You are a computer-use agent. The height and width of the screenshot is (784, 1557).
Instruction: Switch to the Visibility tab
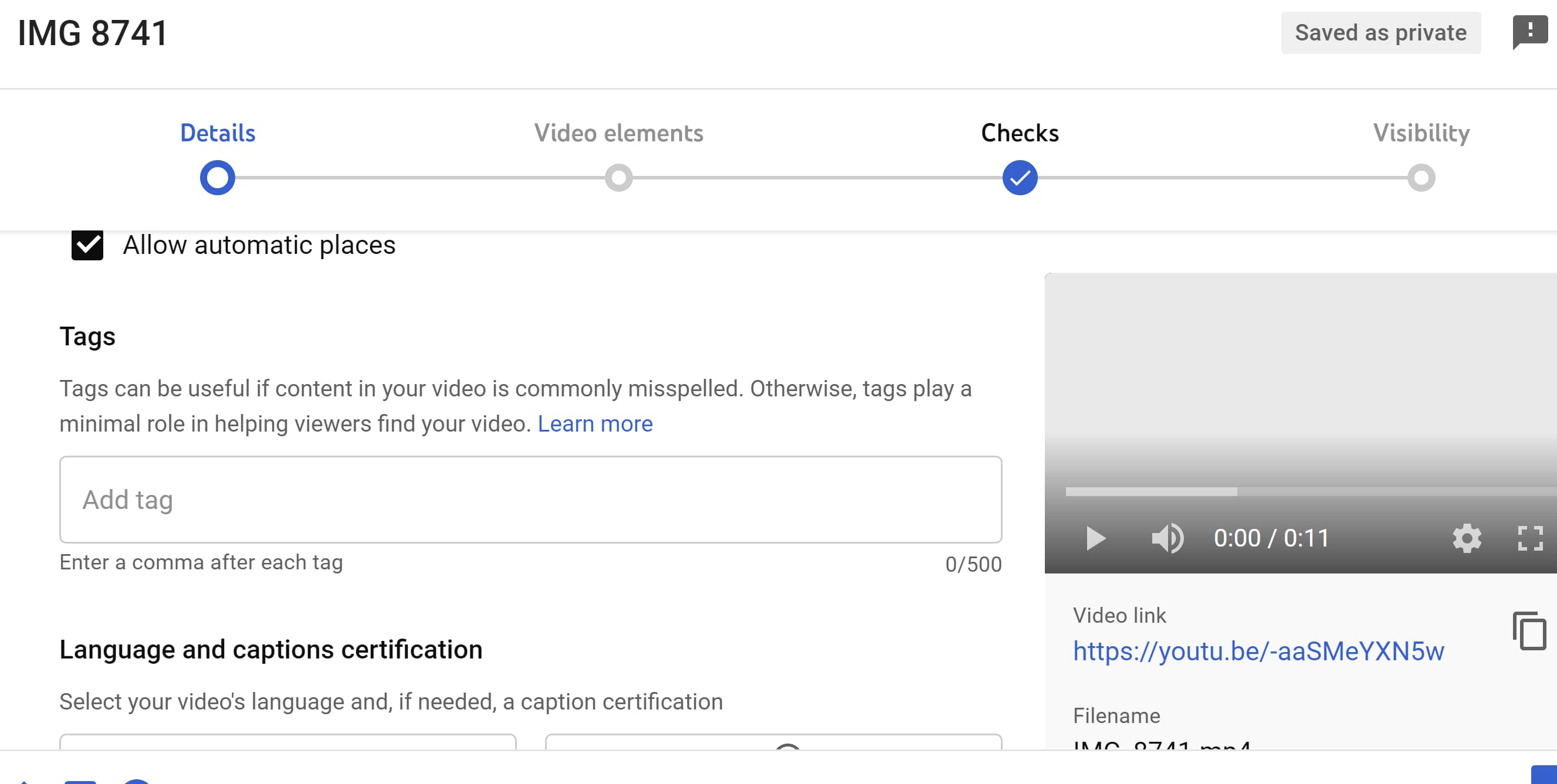[x=1421, y=133]
